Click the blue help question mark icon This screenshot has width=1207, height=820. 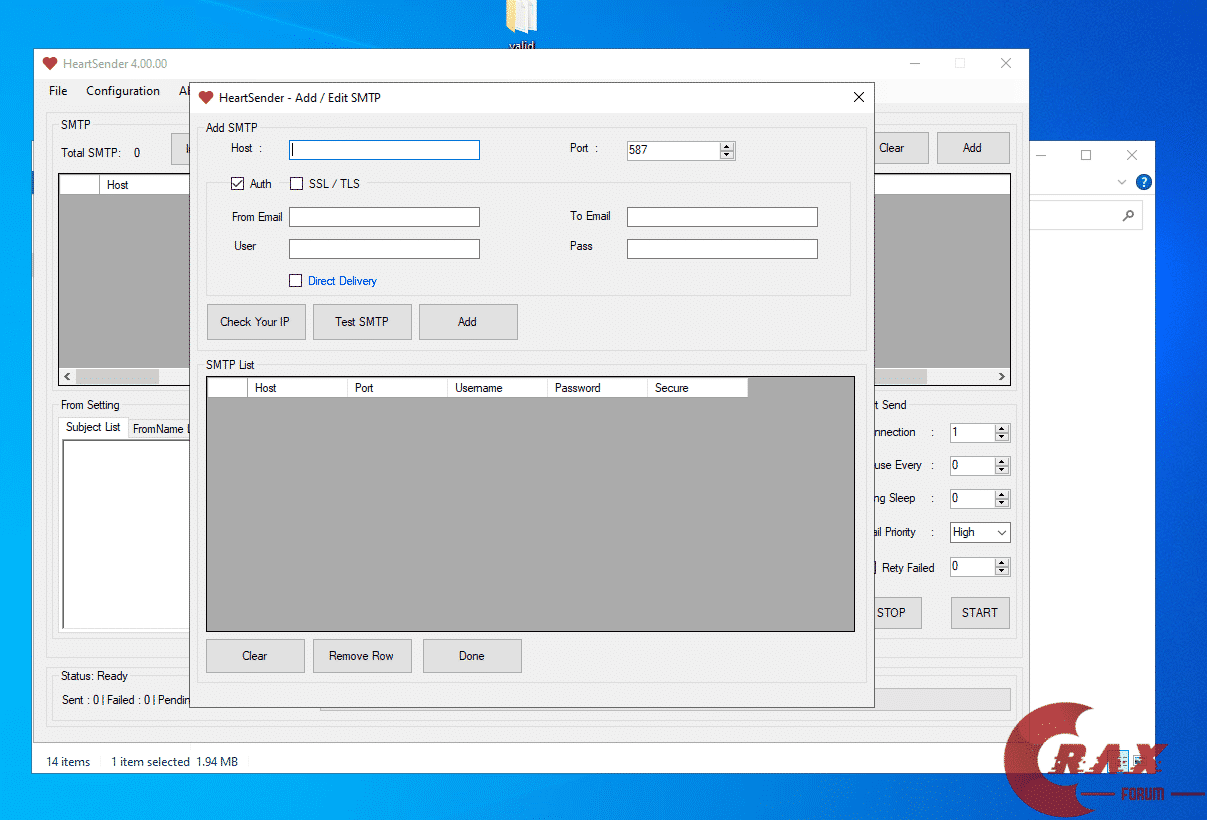[x=1144, y=182]
